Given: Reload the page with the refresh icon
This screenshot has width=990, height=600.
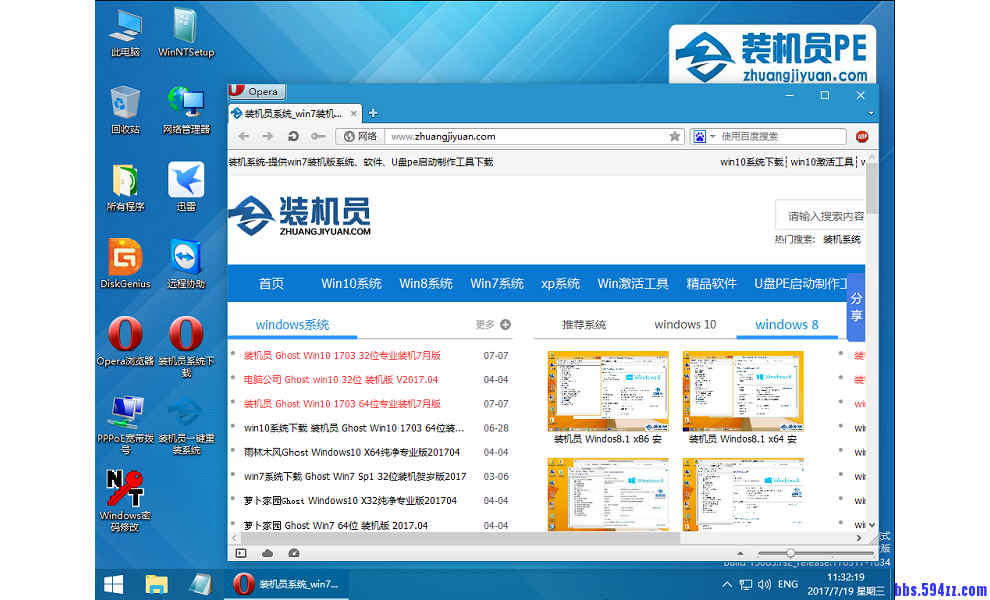Looking at the screenshot, I should tap(293, 137).
